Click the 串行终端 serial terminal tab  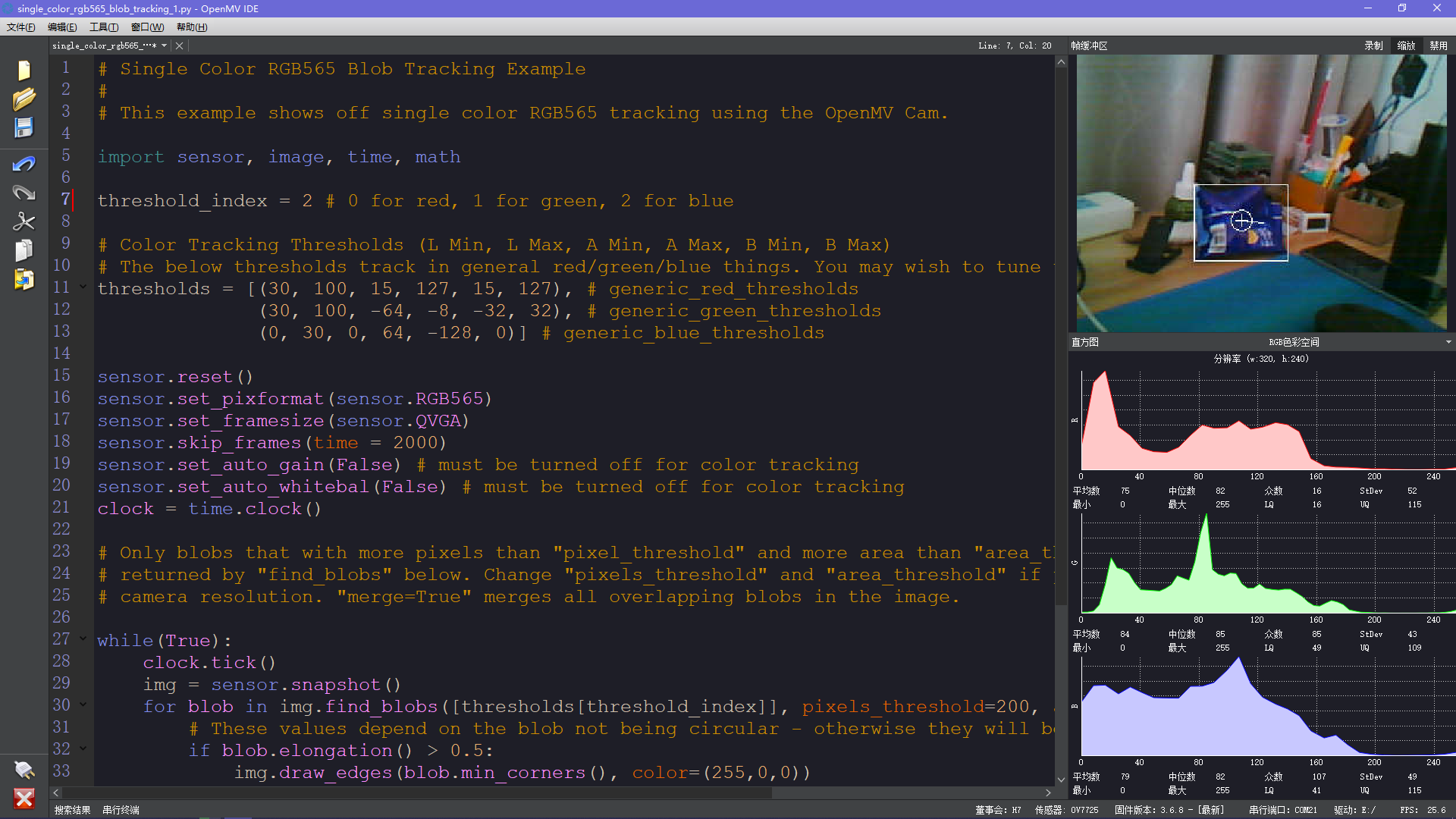(121, 811)
